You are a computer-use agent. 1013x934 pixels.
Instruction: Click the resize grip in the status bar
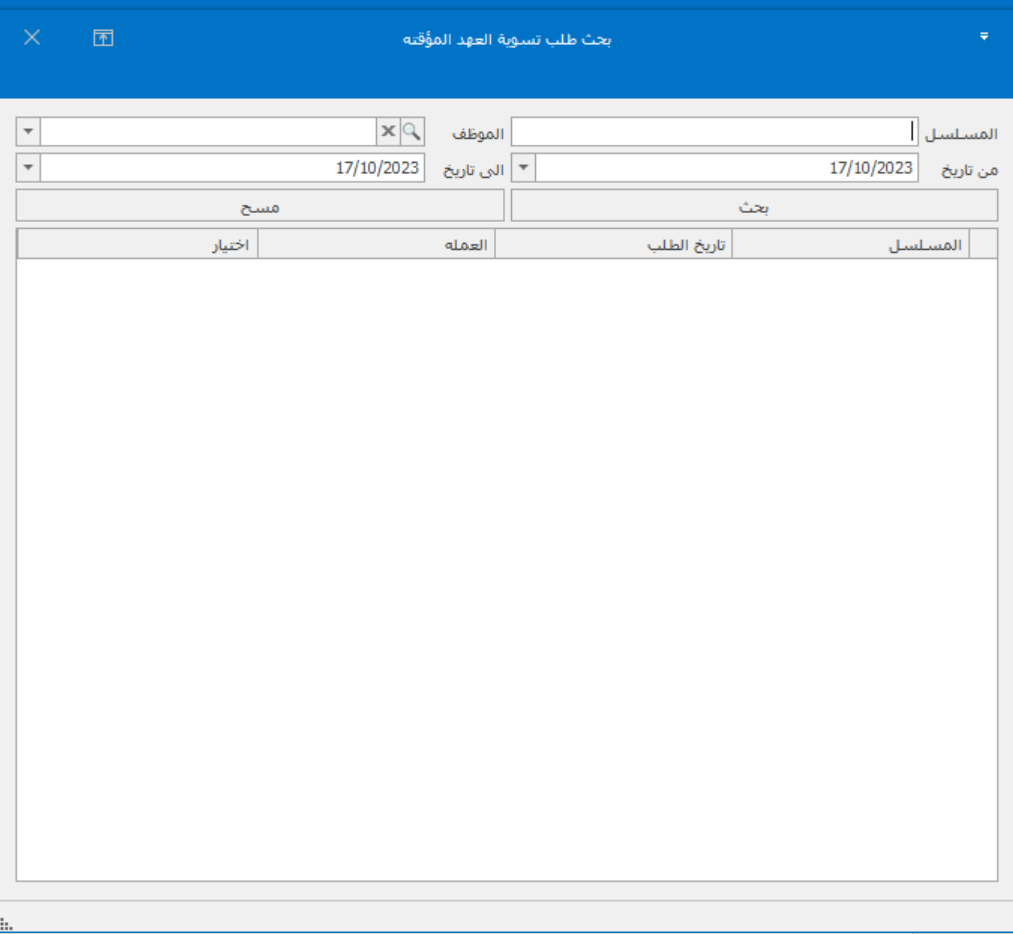[x=6, y=924]
